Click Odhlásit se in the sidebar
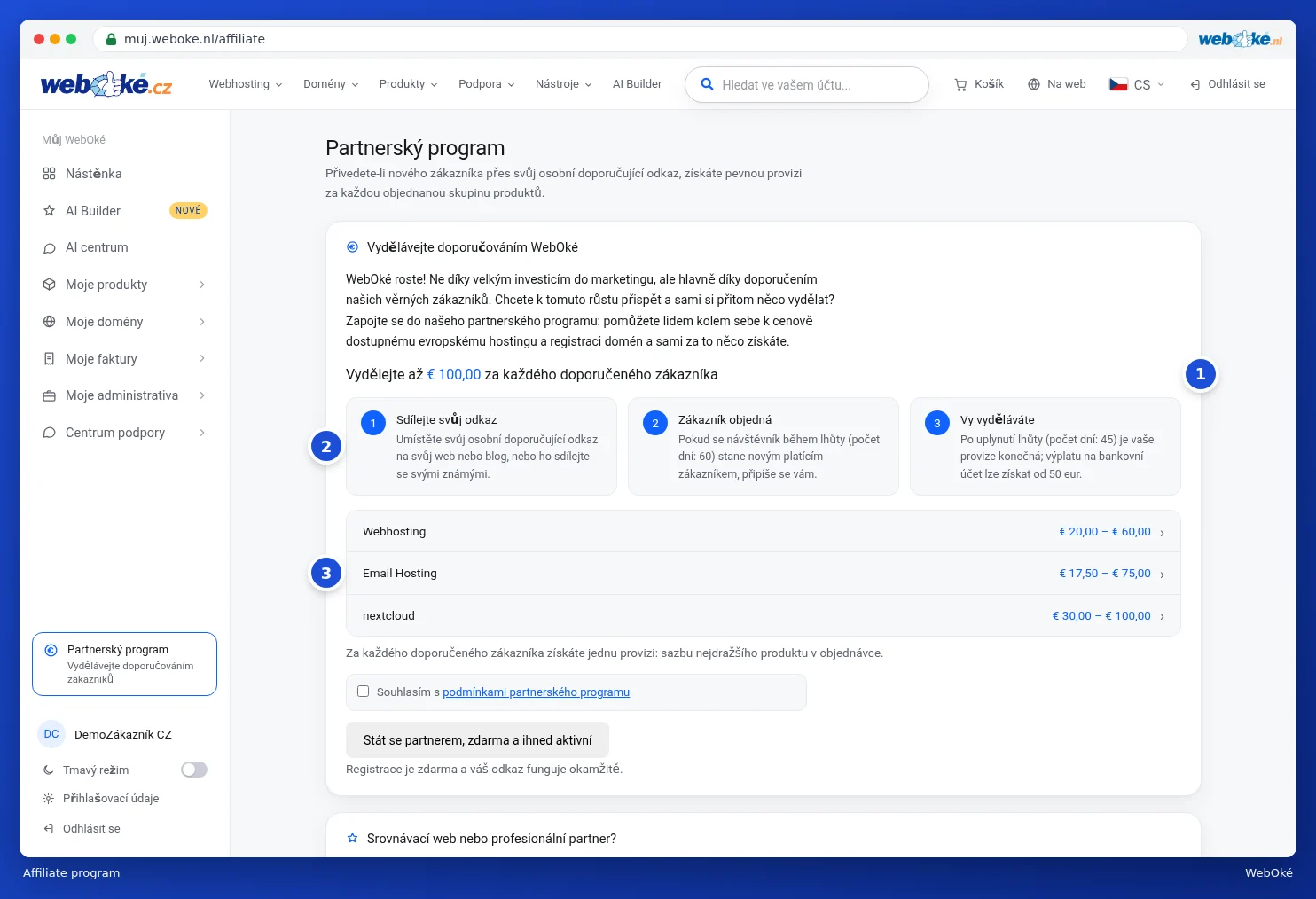Viewport: 1316px width, 899px height. coord(82,829)
